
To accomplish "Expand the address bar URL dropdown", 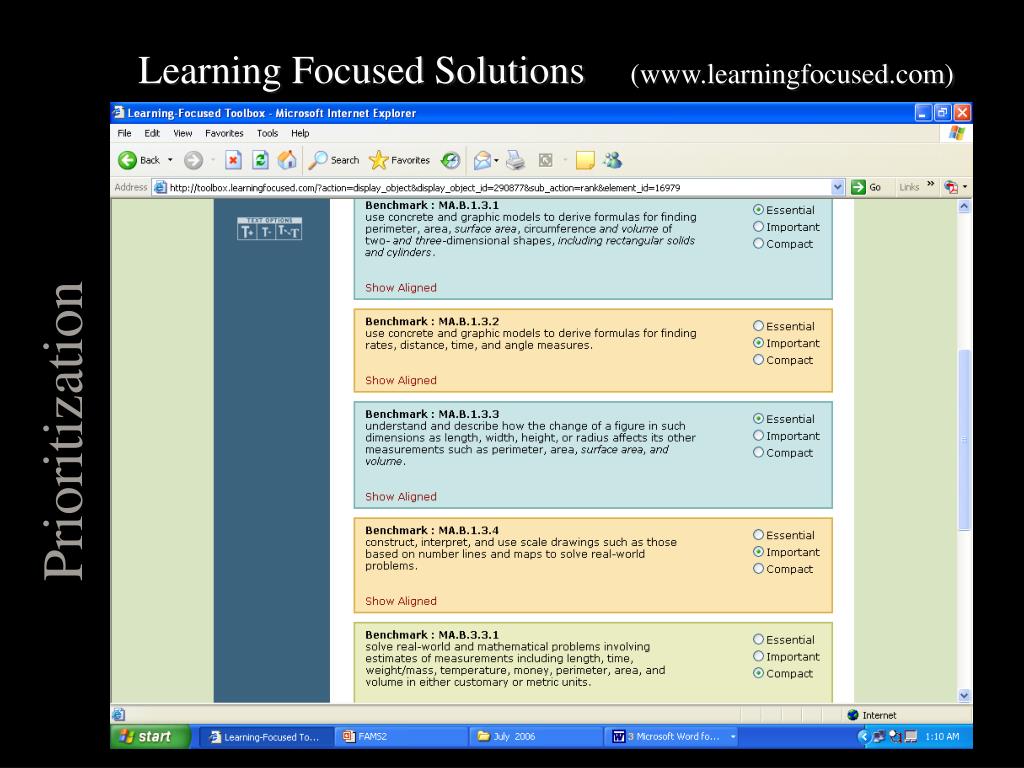I will [x=838, y=187].
